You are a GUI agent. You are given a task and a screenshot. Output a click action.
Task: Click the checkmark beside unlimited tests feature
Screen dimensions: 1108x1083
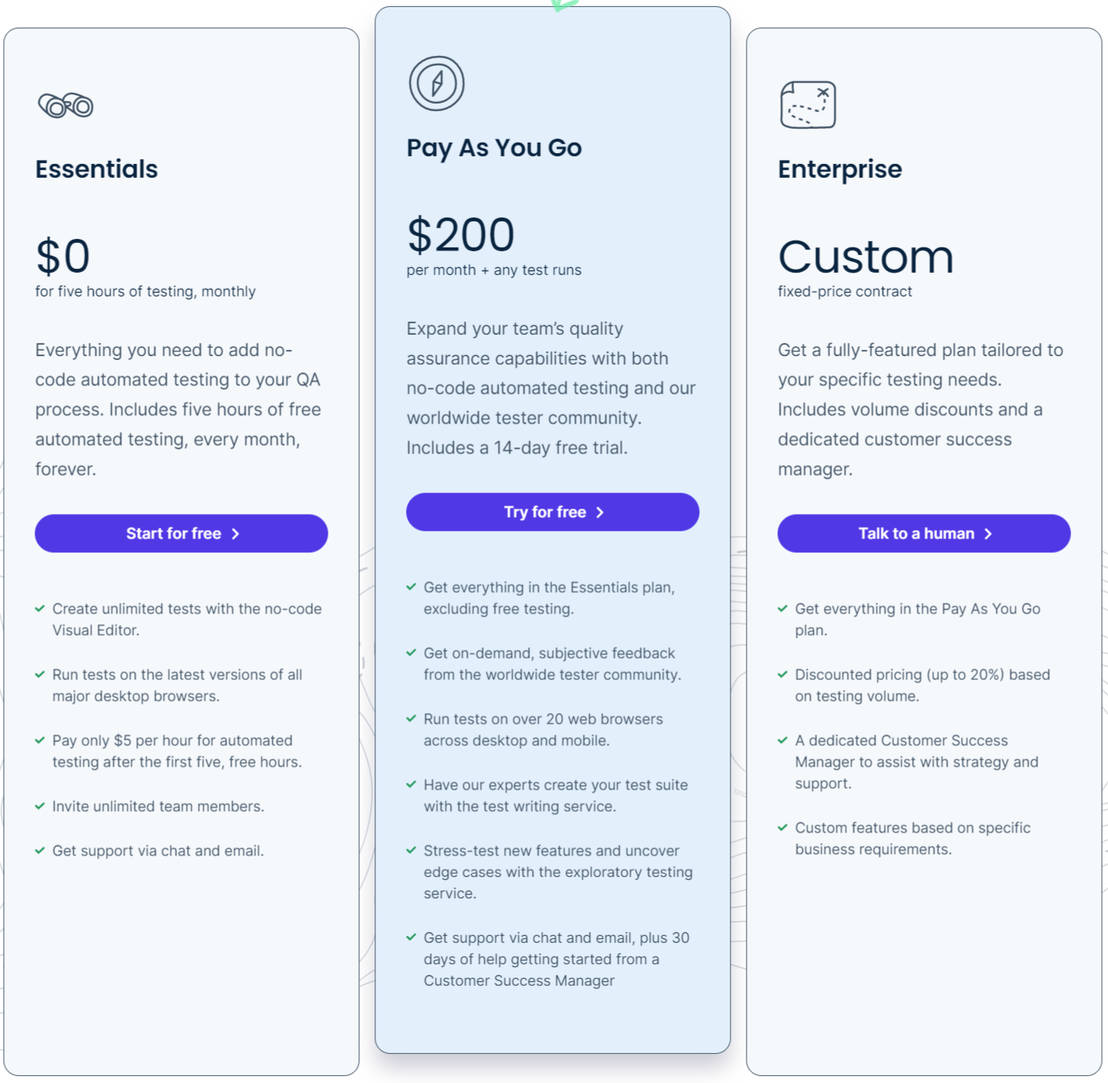tap(40, 608)
